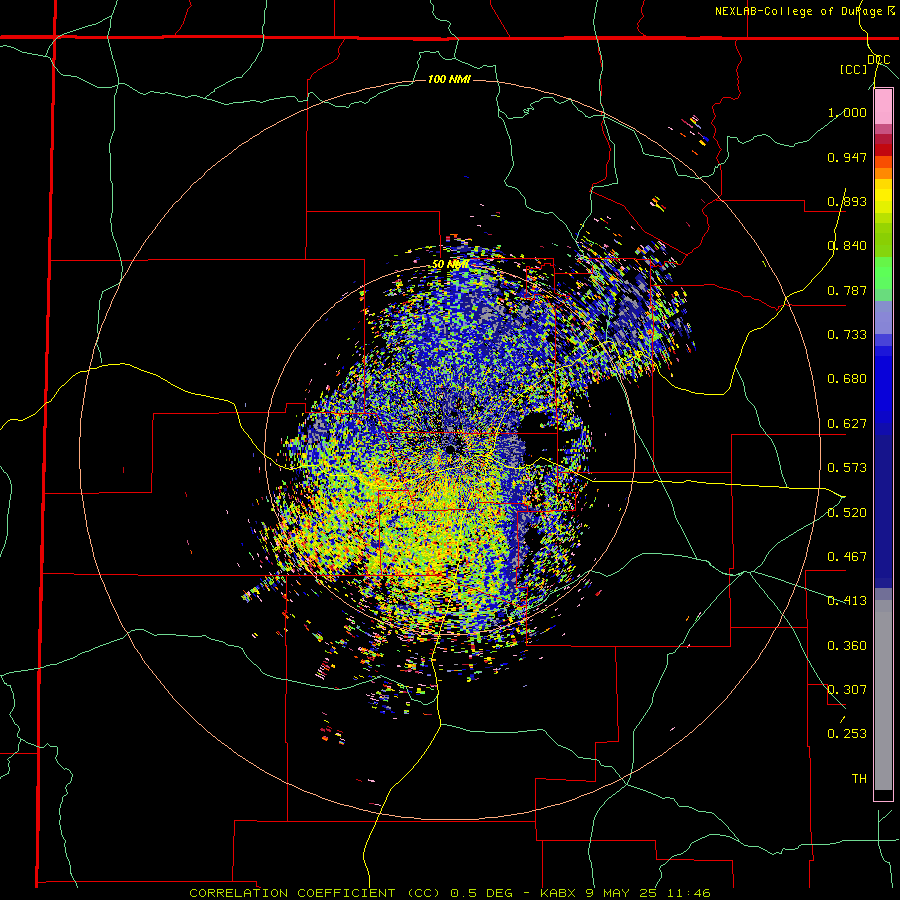
Task: Select the 0.733 value on color scale
Action: pyautogui.click(x=847, y=335)
